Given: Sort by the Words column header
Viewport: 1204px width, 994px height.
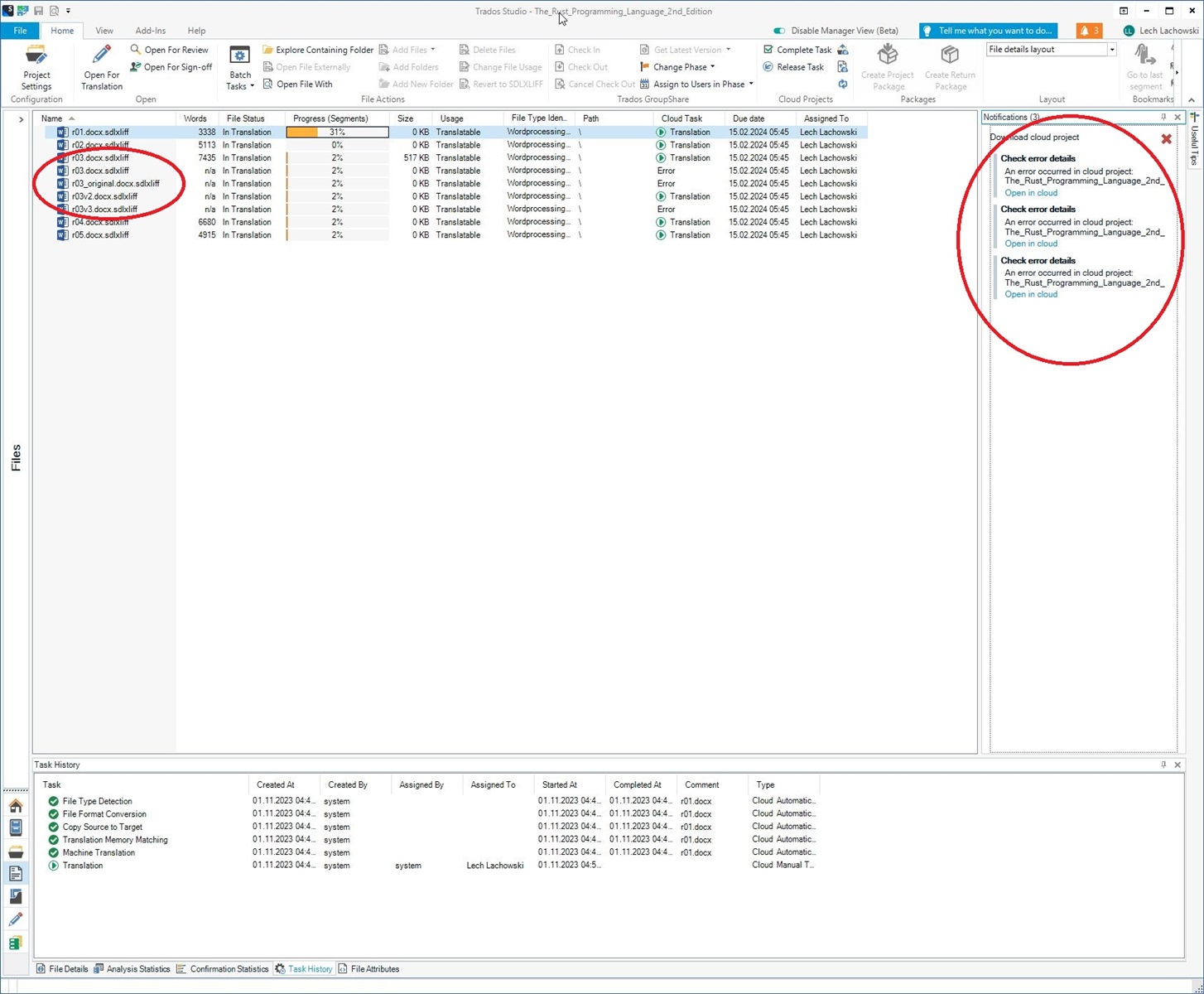Looking at the screenshot, I should pos(197,118).
